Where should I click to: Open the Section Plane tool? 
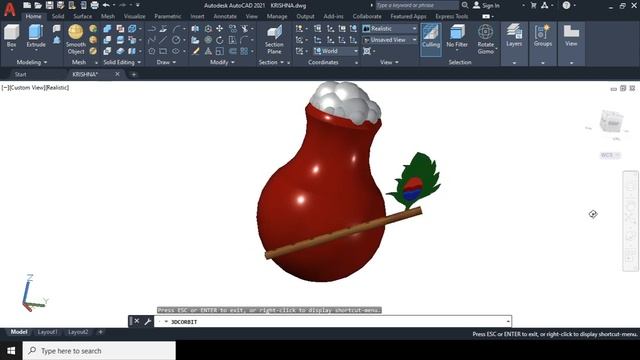[274, 40]
